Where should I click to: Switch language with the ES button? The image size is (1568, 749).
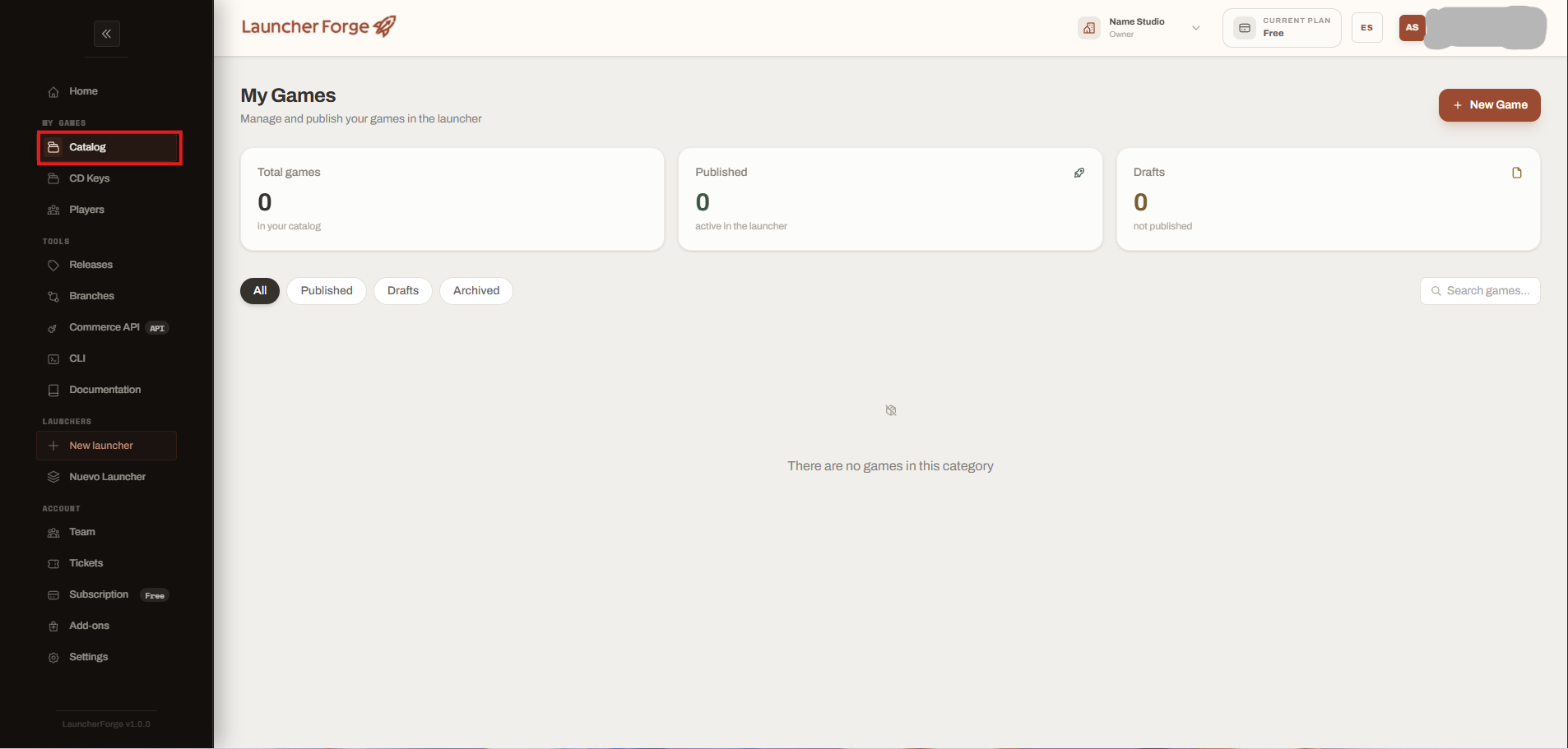pyautogui.click(x=1366, y=28)
